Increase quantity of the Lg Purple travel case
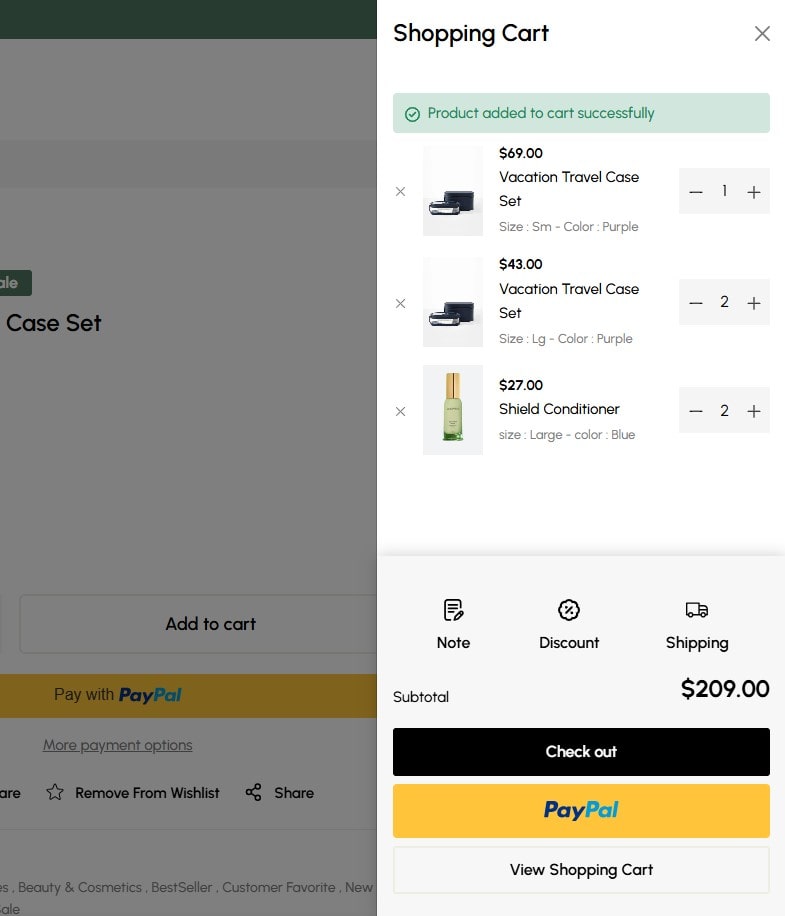 (753, 303)
